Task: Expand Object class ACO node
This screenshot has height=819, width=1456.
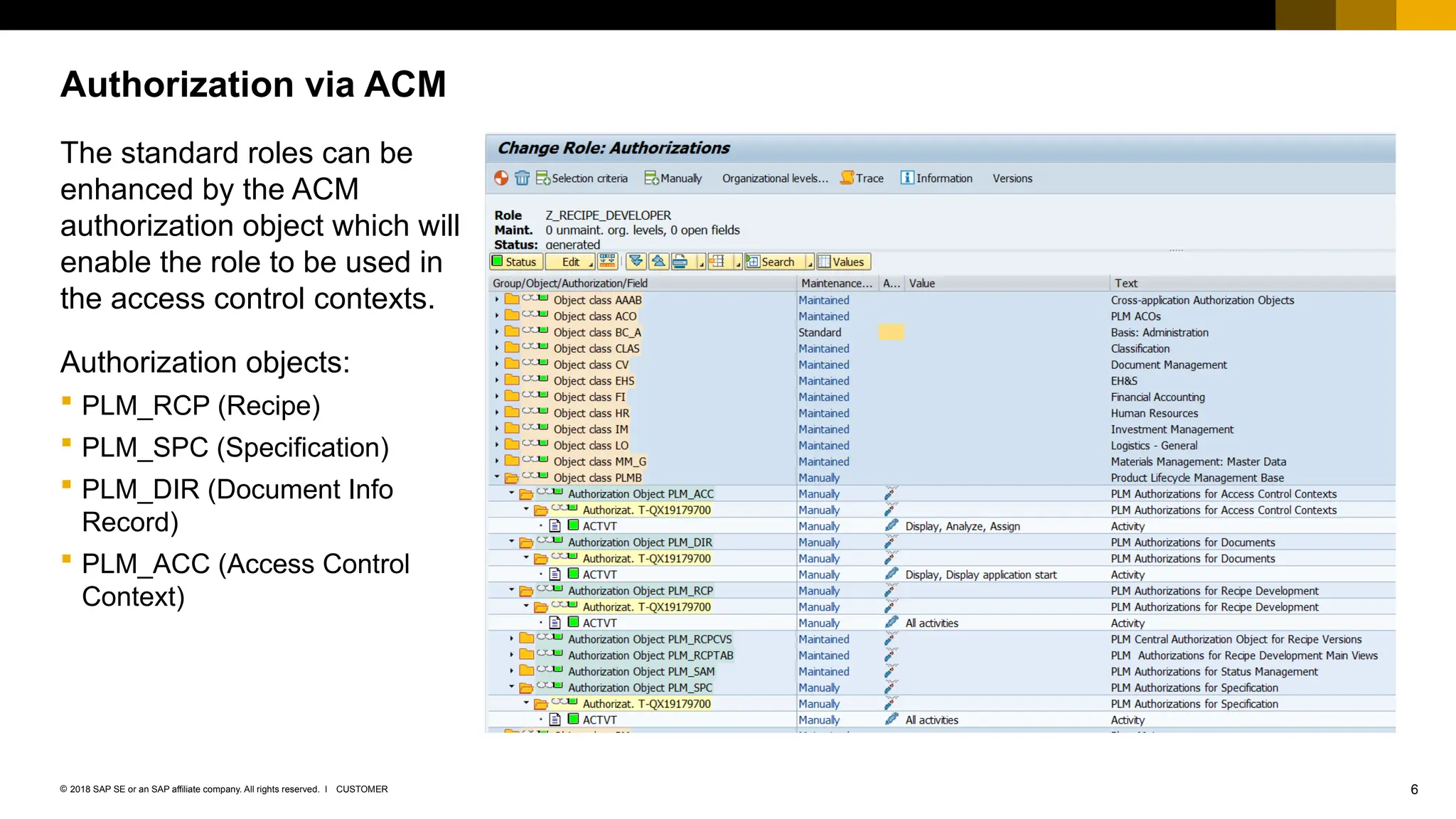Action: pyautogui.click(x=497, y=316)
